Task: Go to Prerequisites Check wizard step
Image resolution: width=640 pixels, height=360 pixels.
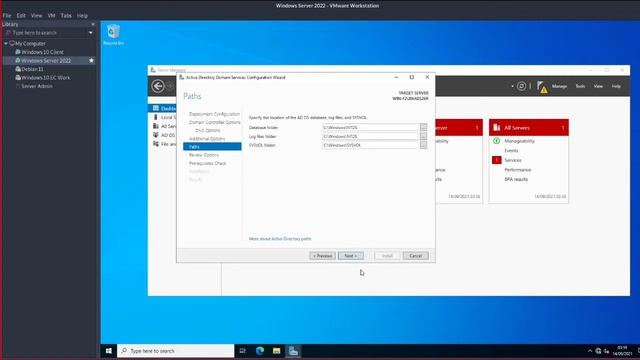Action: point(207,163)
